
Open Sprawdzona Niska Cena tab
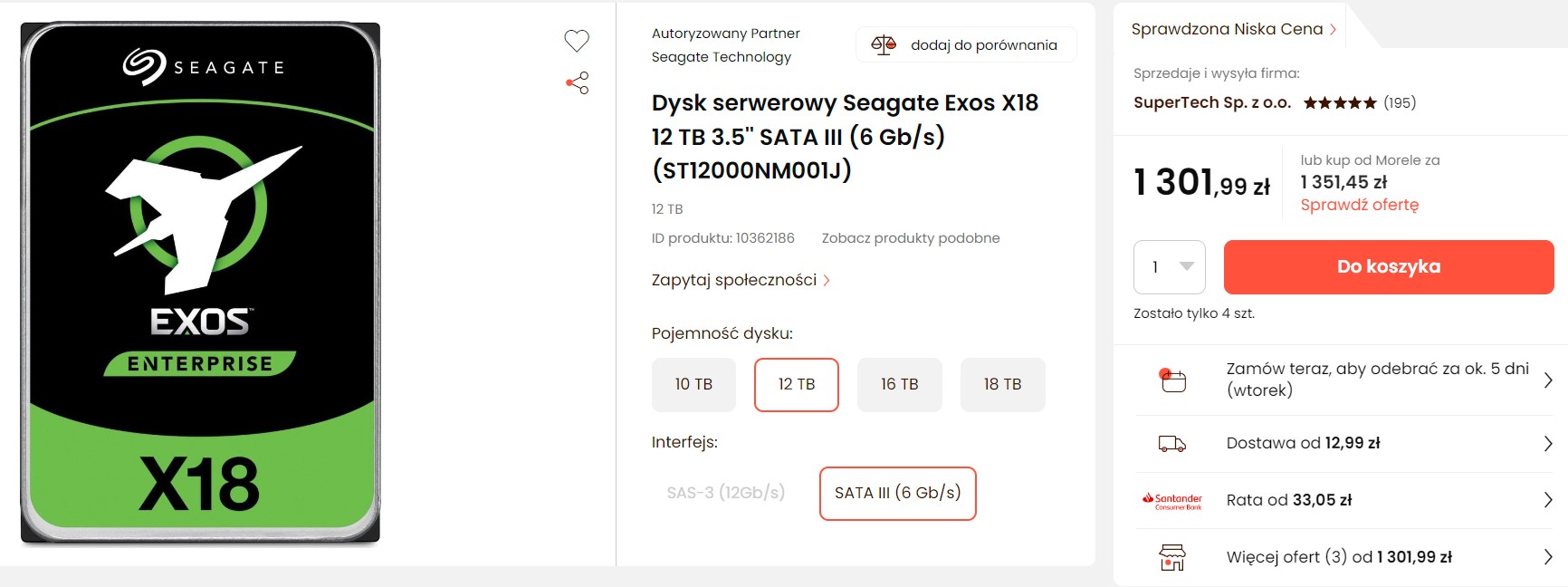1233,29
